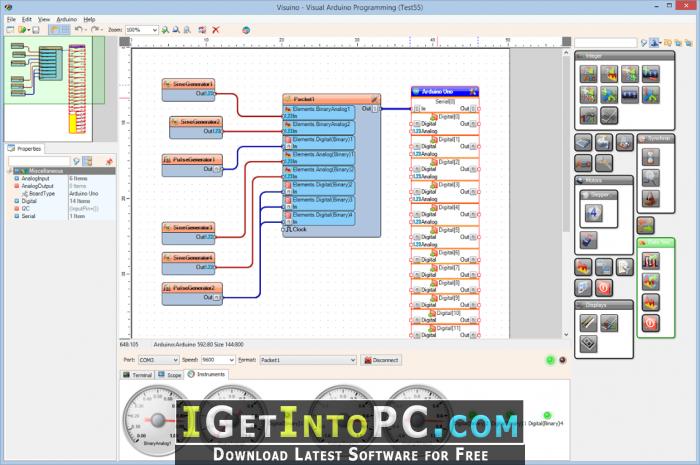
Task: Click the component palette search field
Action: [605, 43]
